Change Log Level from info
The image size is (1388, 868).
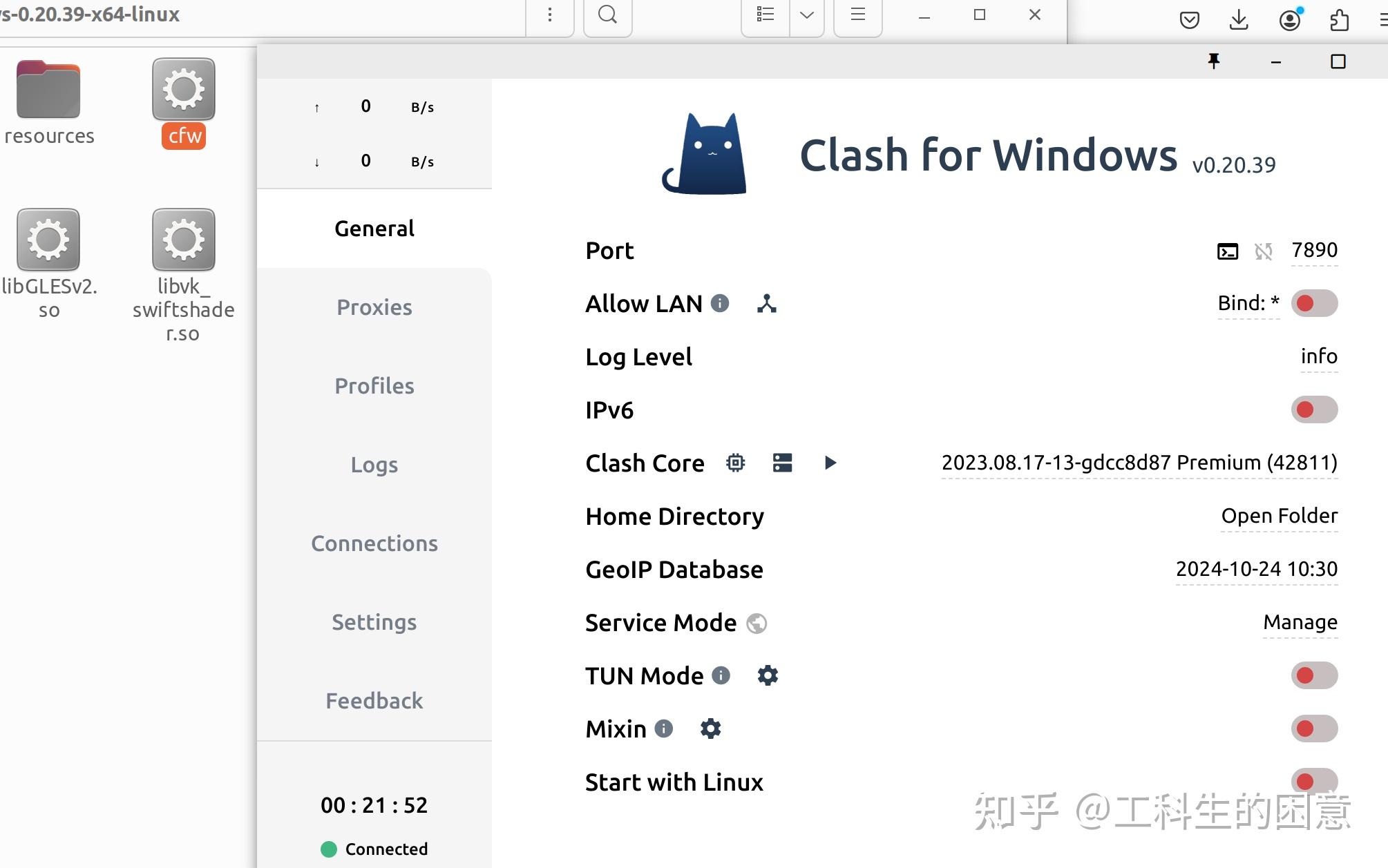click(1318, 356)
